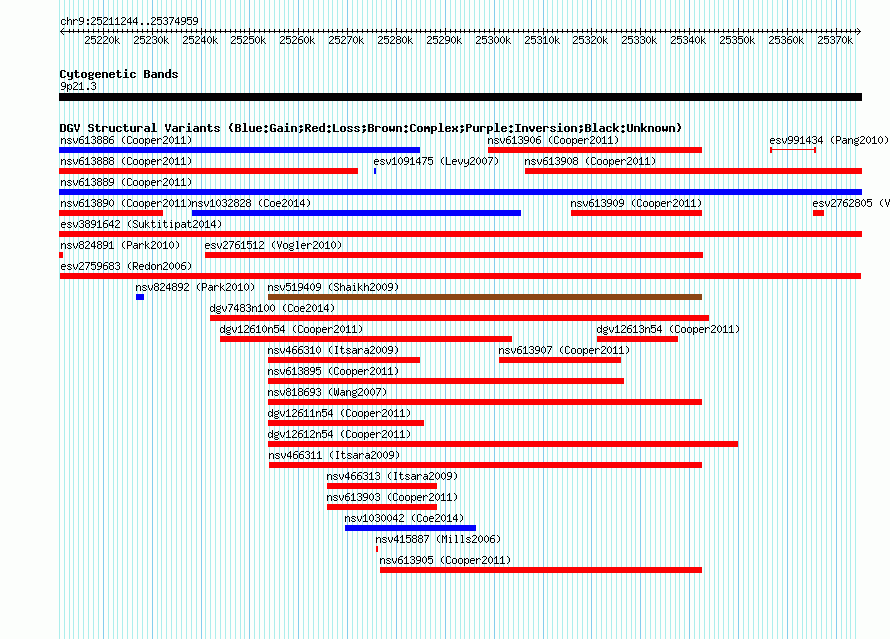Click nsv824891 (Park2010) label
The image size is (890, 639).
click(x=120, y=245)
